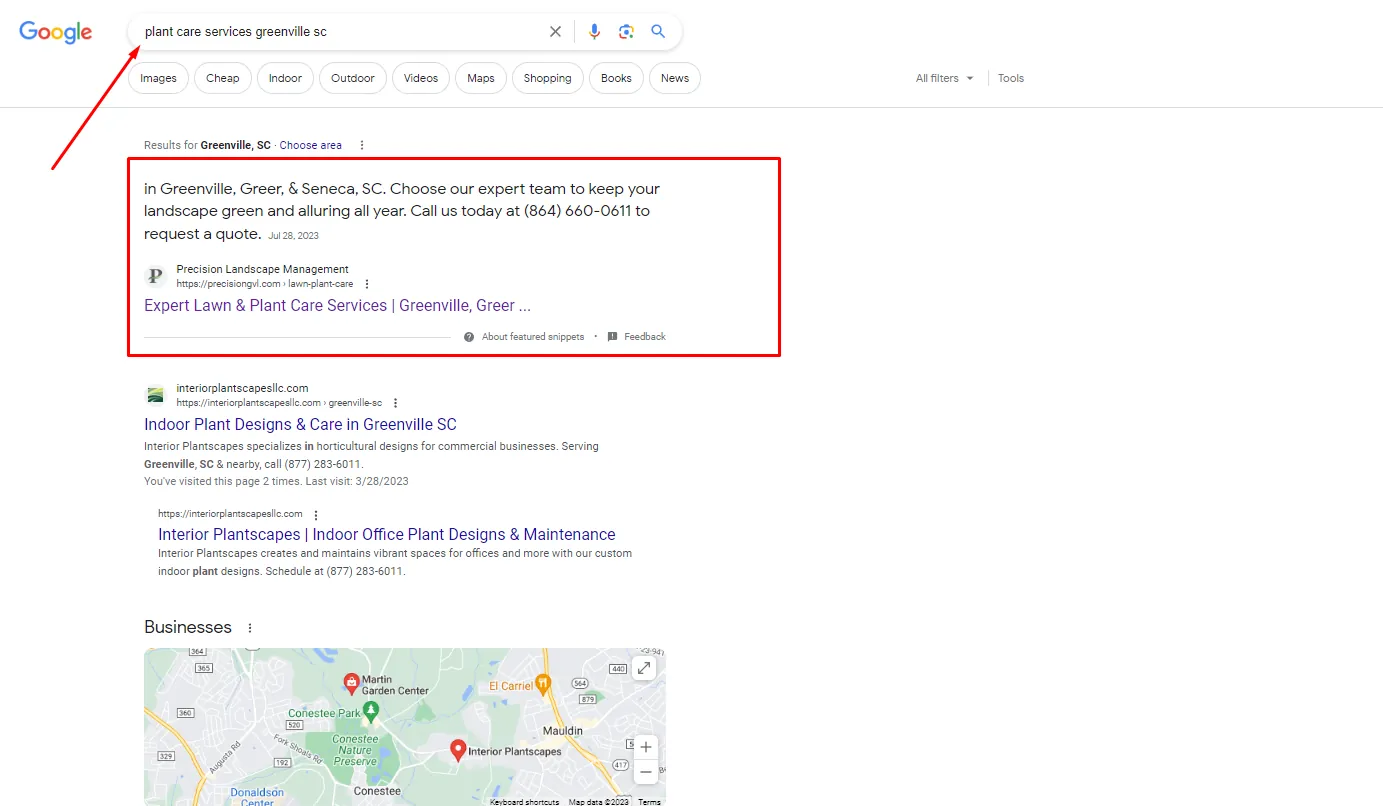The height and width of the screenshot is (806, 1383).
Task: Click the Businesses section heading
Action: point(188,628)
